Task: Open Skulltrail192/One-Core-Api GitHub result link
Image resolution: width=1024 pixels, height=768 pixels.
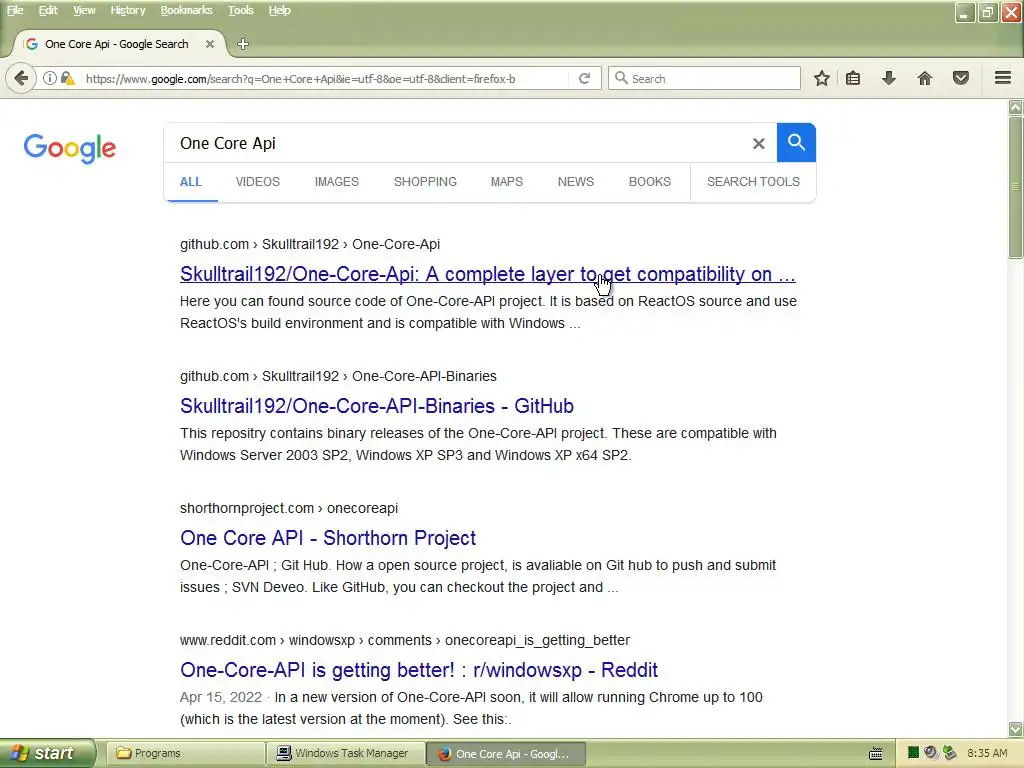Action: [487, 274]
